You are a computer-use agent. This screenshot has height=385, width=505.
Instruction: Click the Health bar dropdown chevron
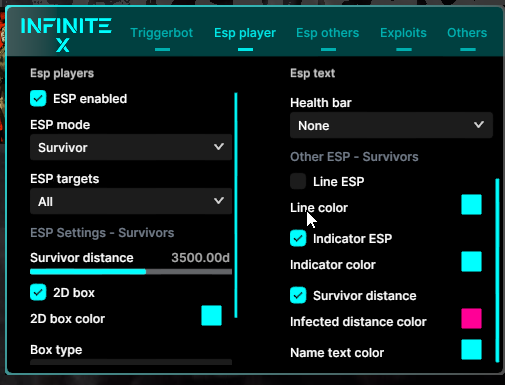pos(479,125)
